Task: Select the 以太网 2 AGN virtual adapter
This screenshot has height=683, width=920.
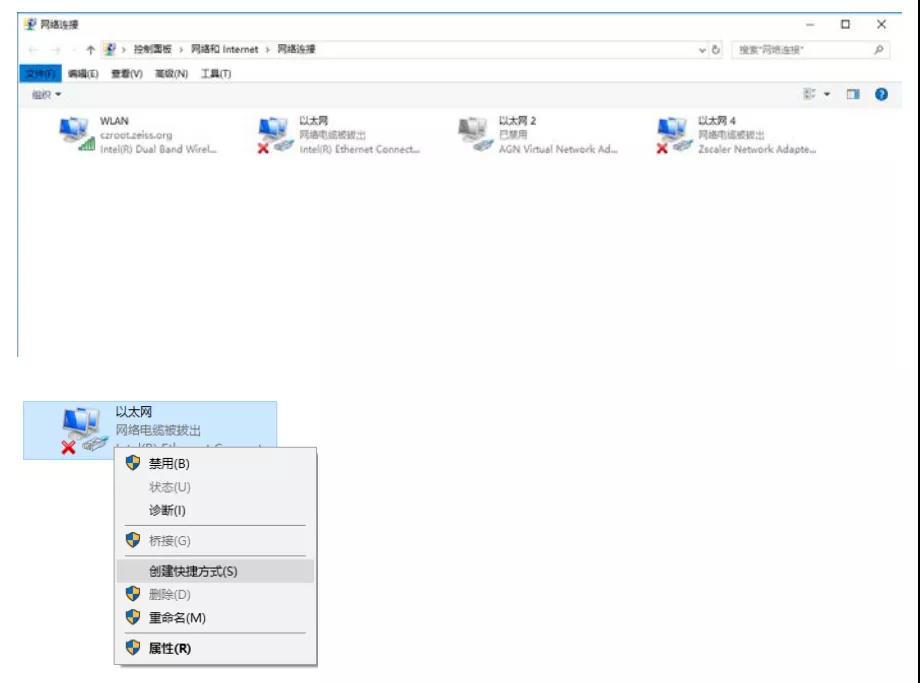Action: (473, 135)
